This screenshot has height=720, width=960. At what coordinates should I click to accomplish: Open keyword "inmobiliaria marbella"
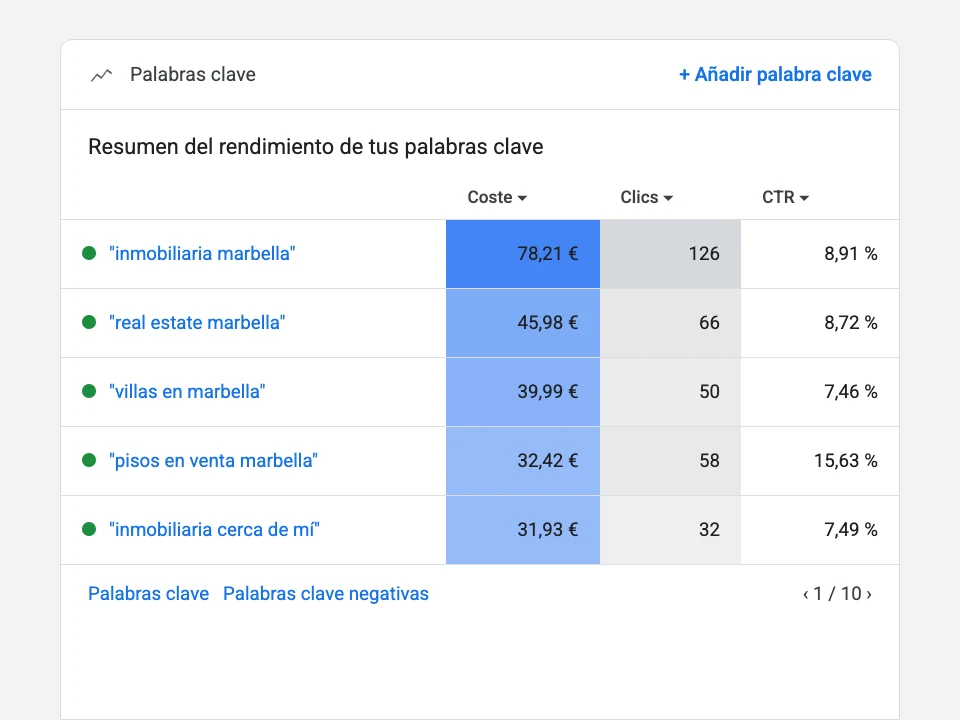tap(202, 253)
